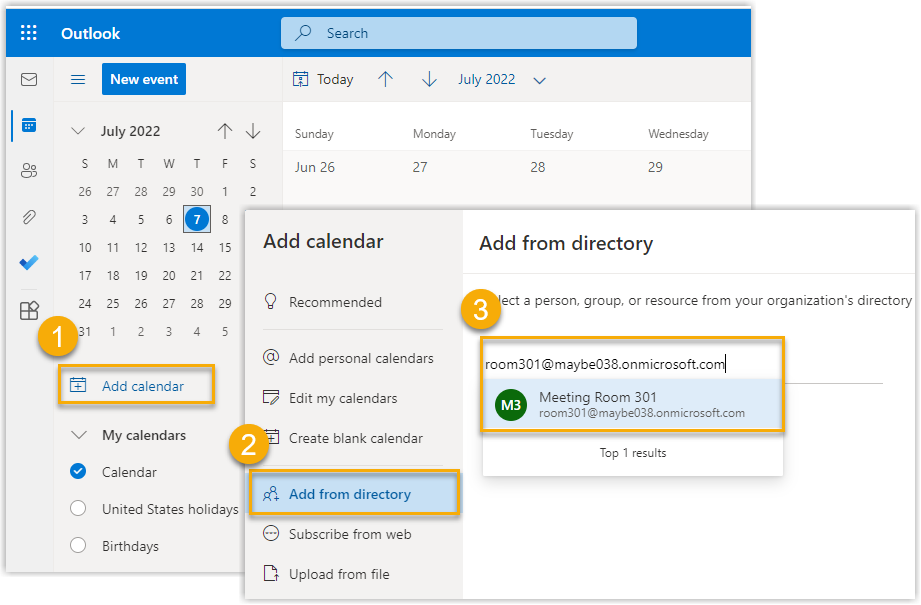This screenshot has height=605, width=921.
Task: Open the To Do checkmark icon
Action: (29, 263)
